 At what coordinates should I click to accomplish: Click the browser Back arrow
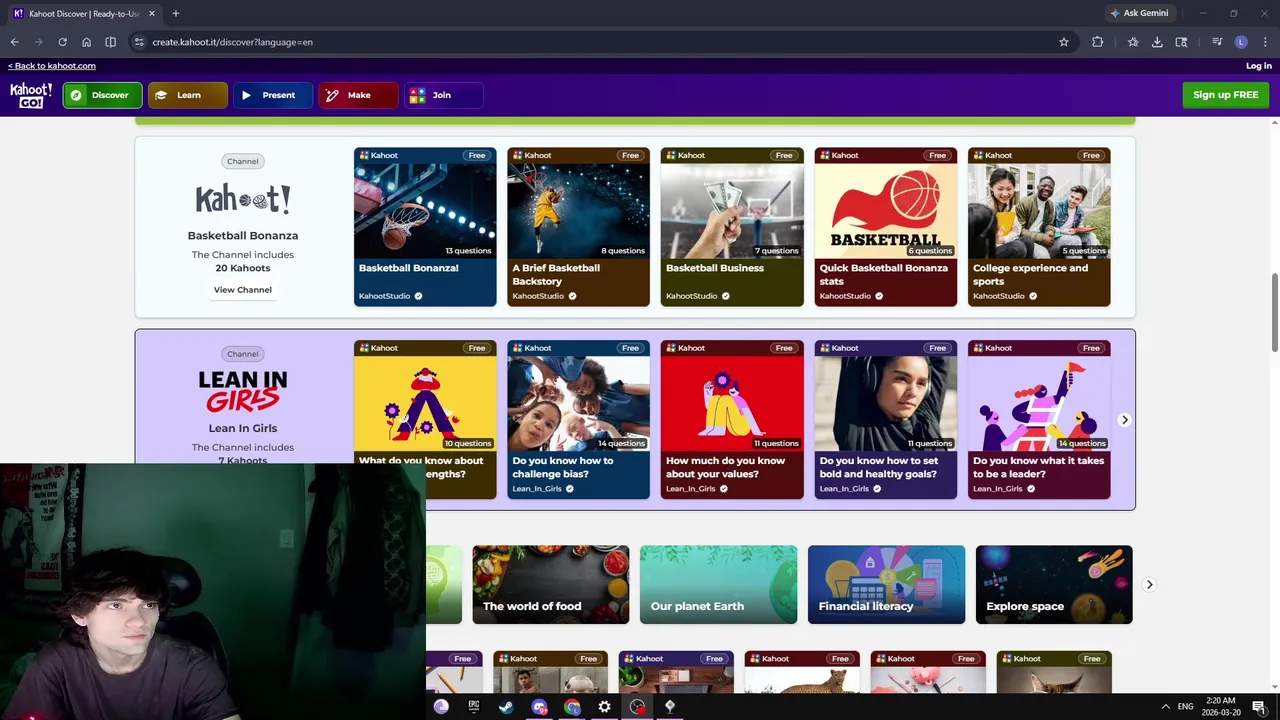pos(14,42)
